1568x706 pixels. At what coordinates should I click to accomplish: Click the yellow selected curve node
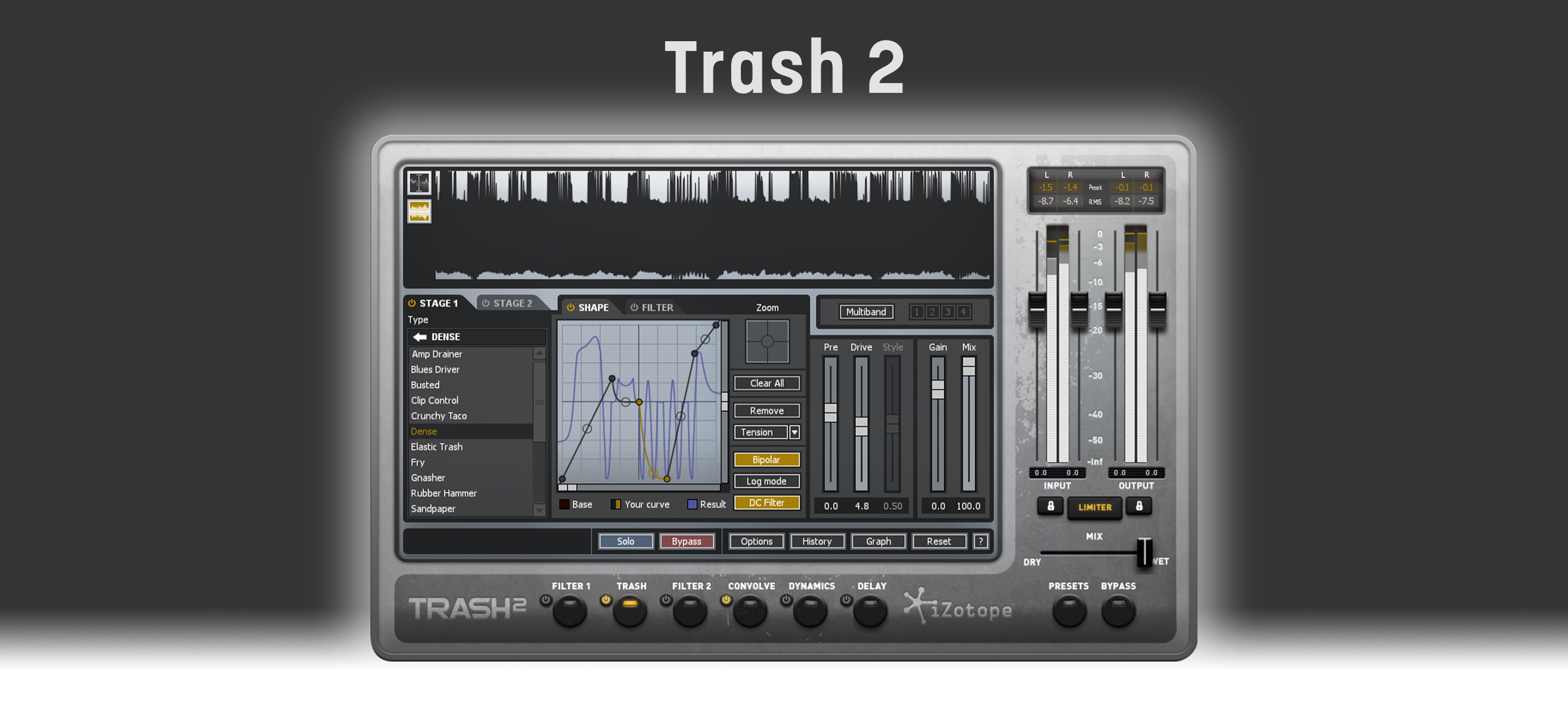(639, 402)
